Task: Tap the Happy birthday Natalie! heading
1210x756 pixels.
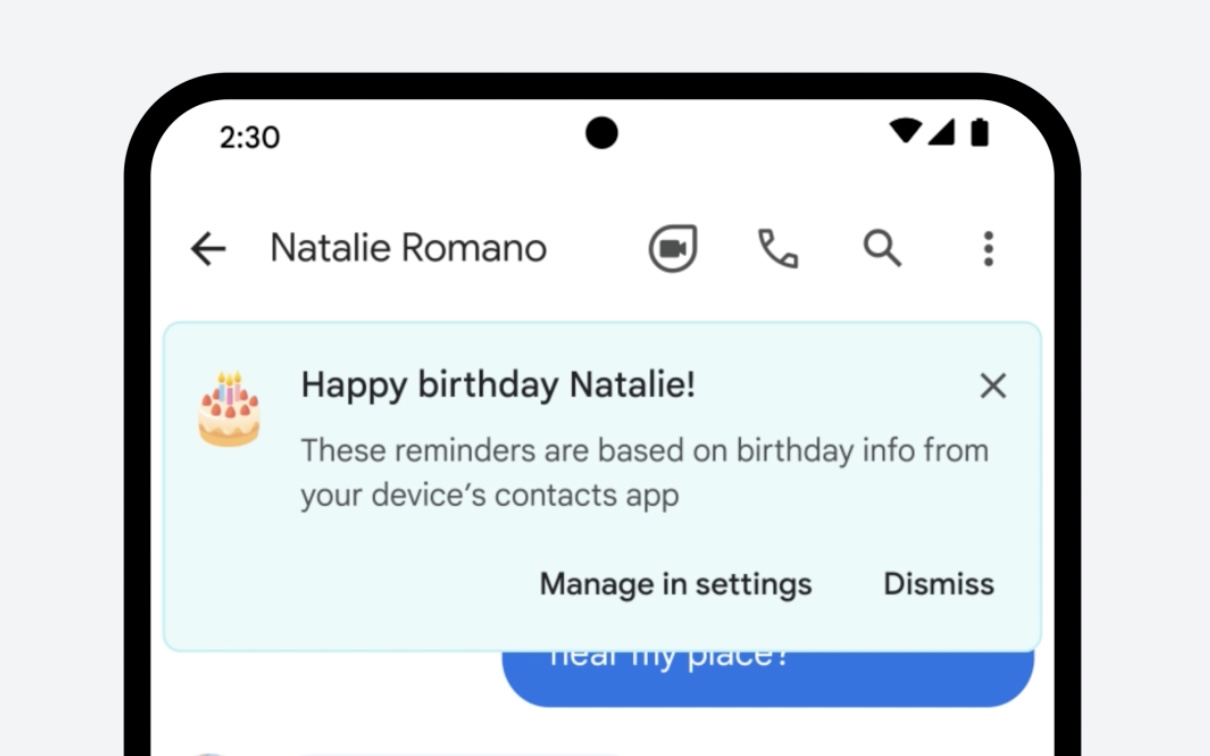Action: 498,385
